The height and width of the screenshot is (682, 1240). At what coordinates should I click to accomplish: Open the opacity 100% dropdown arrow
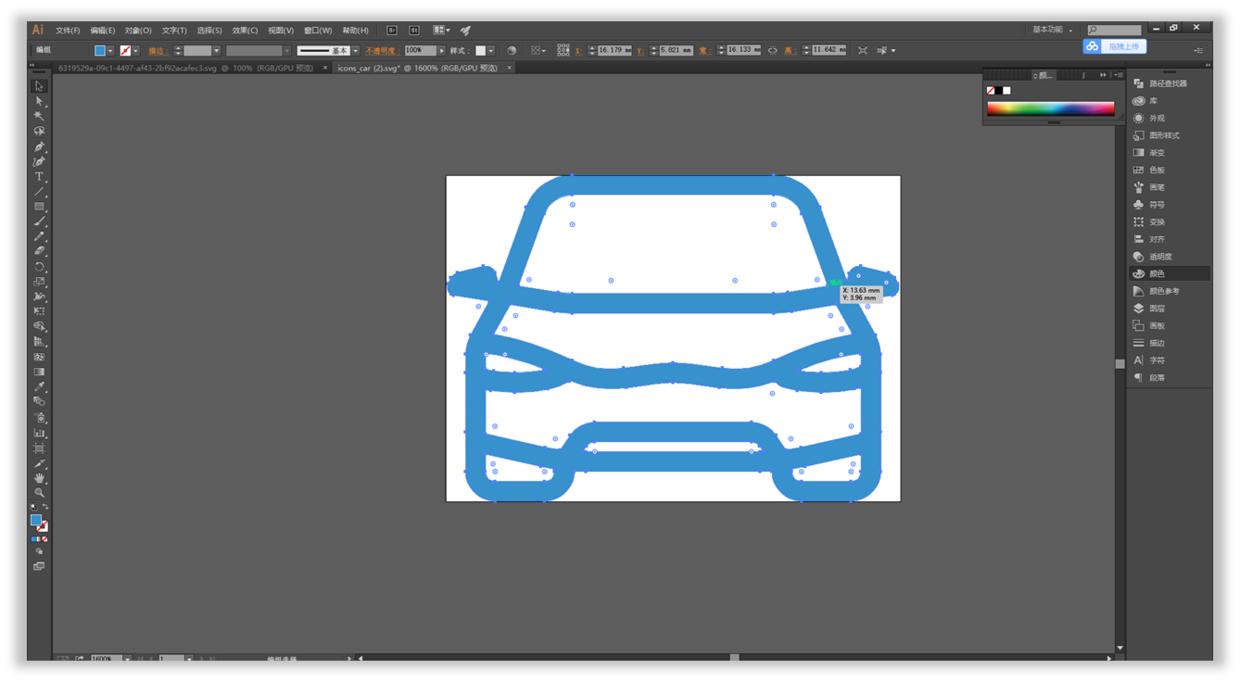click(443, 50)
